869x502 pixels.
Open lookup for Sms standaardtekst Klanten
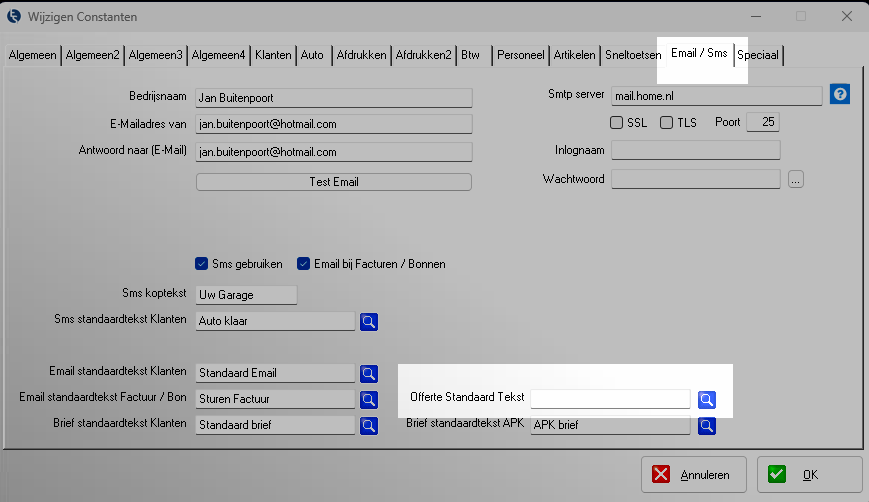coord(369,322)
